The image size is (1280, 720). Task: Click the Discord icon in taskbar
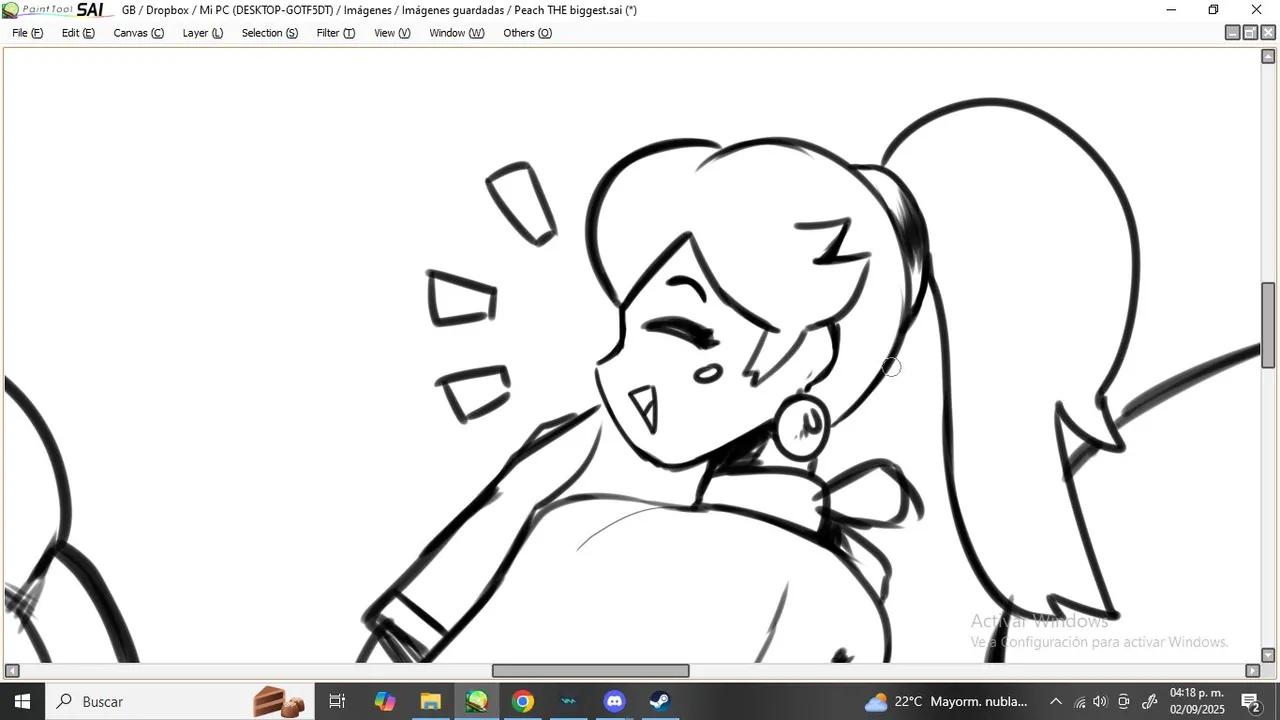pyautogui.click(x=614, y=701)
